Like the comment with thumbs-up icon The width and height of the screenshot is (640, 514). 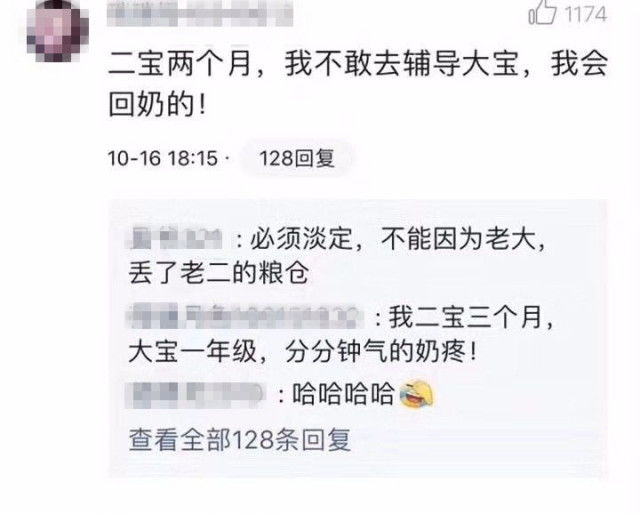pyautogui.click(x=542, y=12)
